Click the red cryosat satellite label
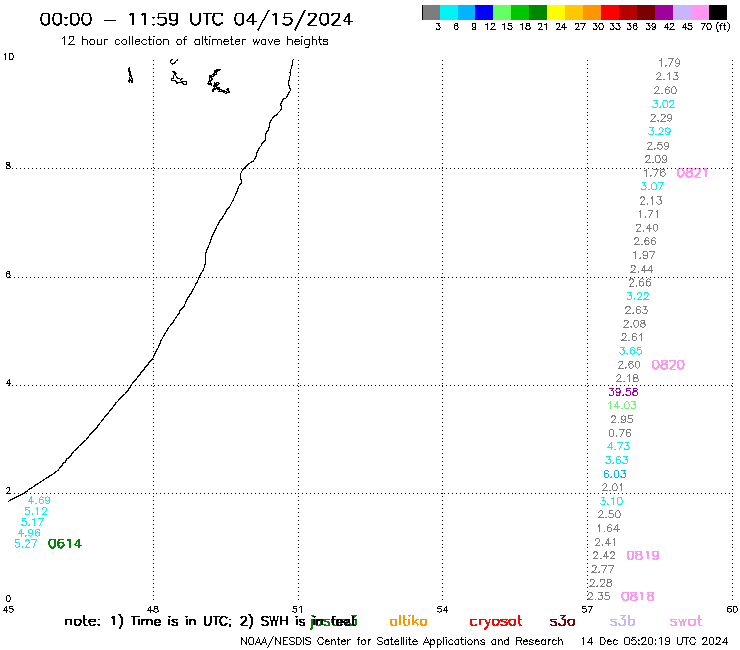 tap(496, 622)
